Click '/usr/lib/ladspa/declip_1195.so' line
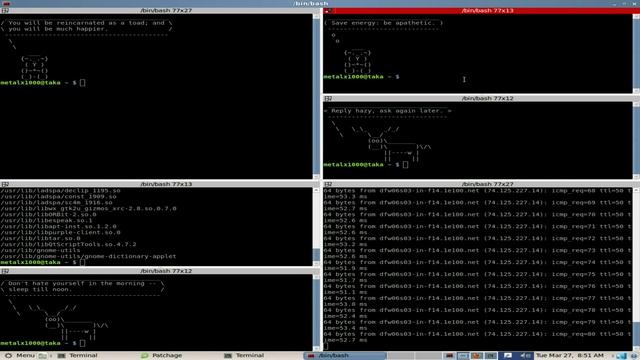 coord(60,191)
